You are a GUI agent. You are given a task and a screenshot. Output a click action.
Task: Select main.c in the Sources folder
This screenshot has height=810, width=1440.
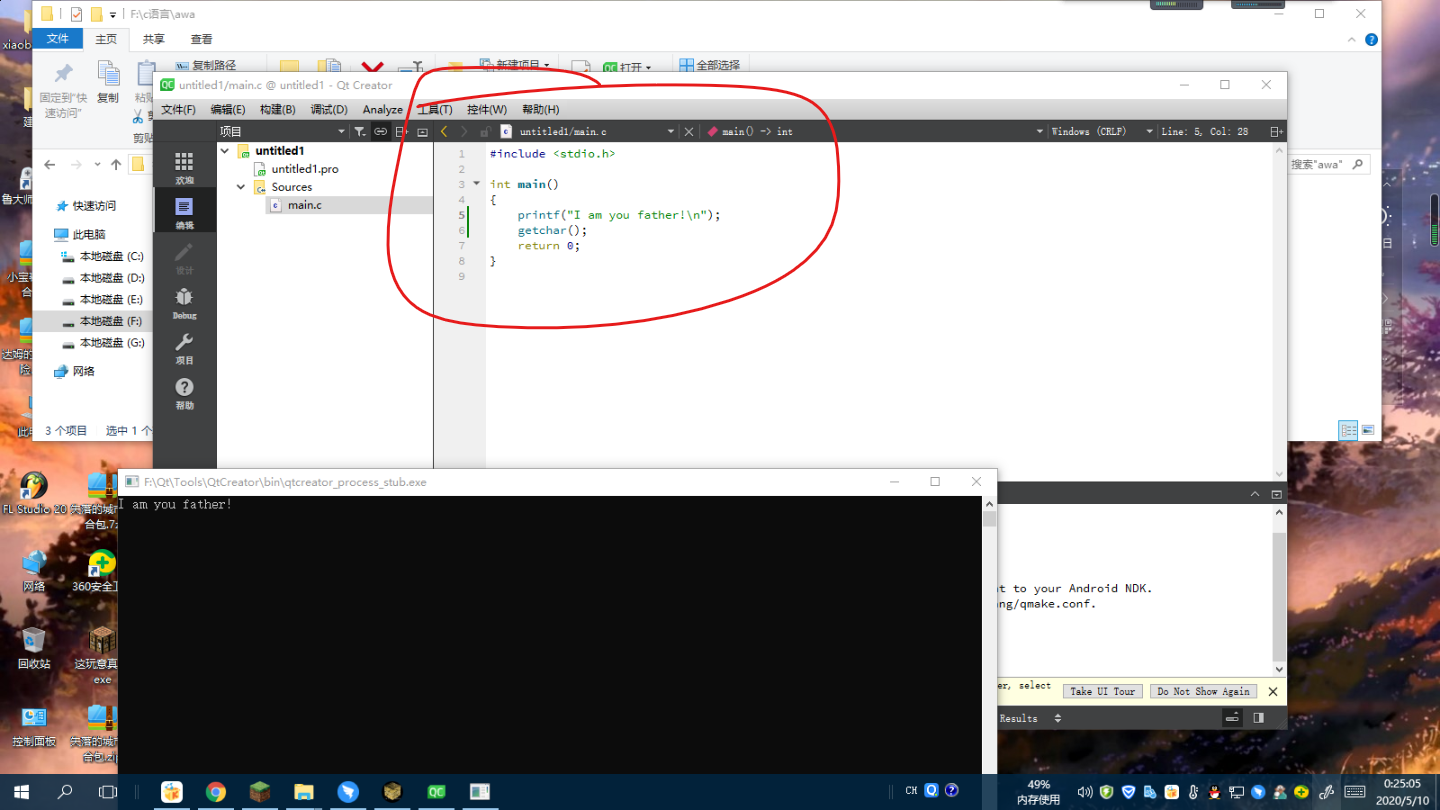click(304, 205)
